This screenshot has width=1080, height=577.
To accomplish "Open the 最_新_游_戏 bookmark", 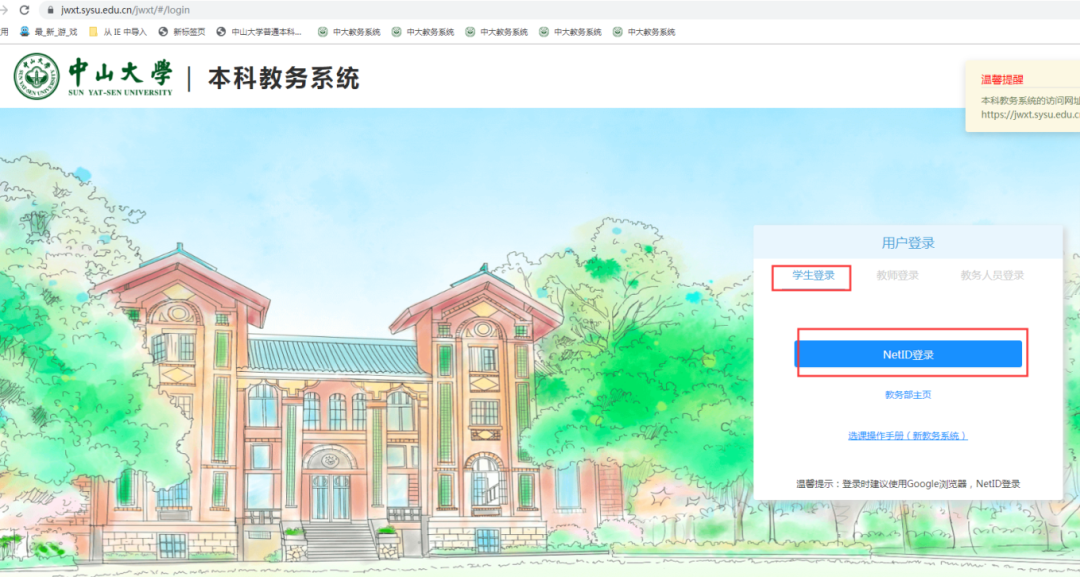I will pyautogui.click(x=49, y=32).
